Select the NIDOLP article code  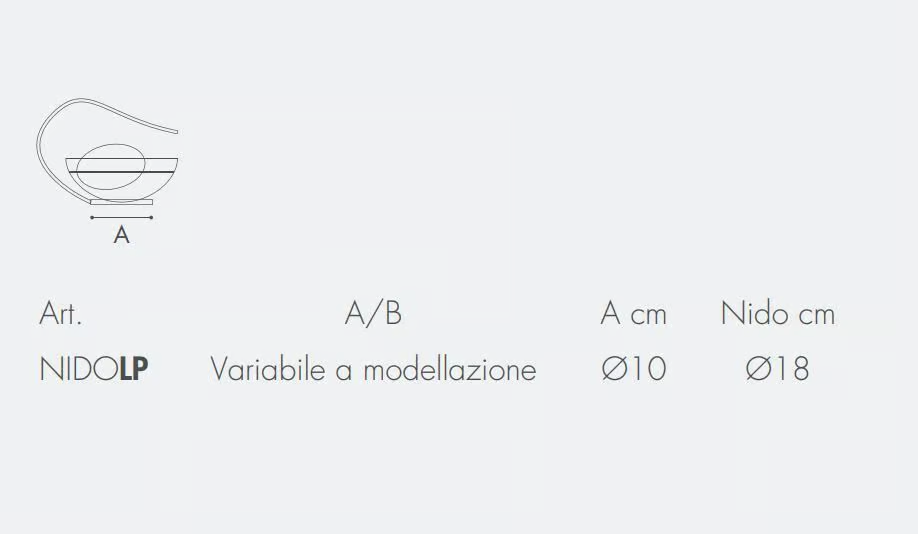pos(94,369)
